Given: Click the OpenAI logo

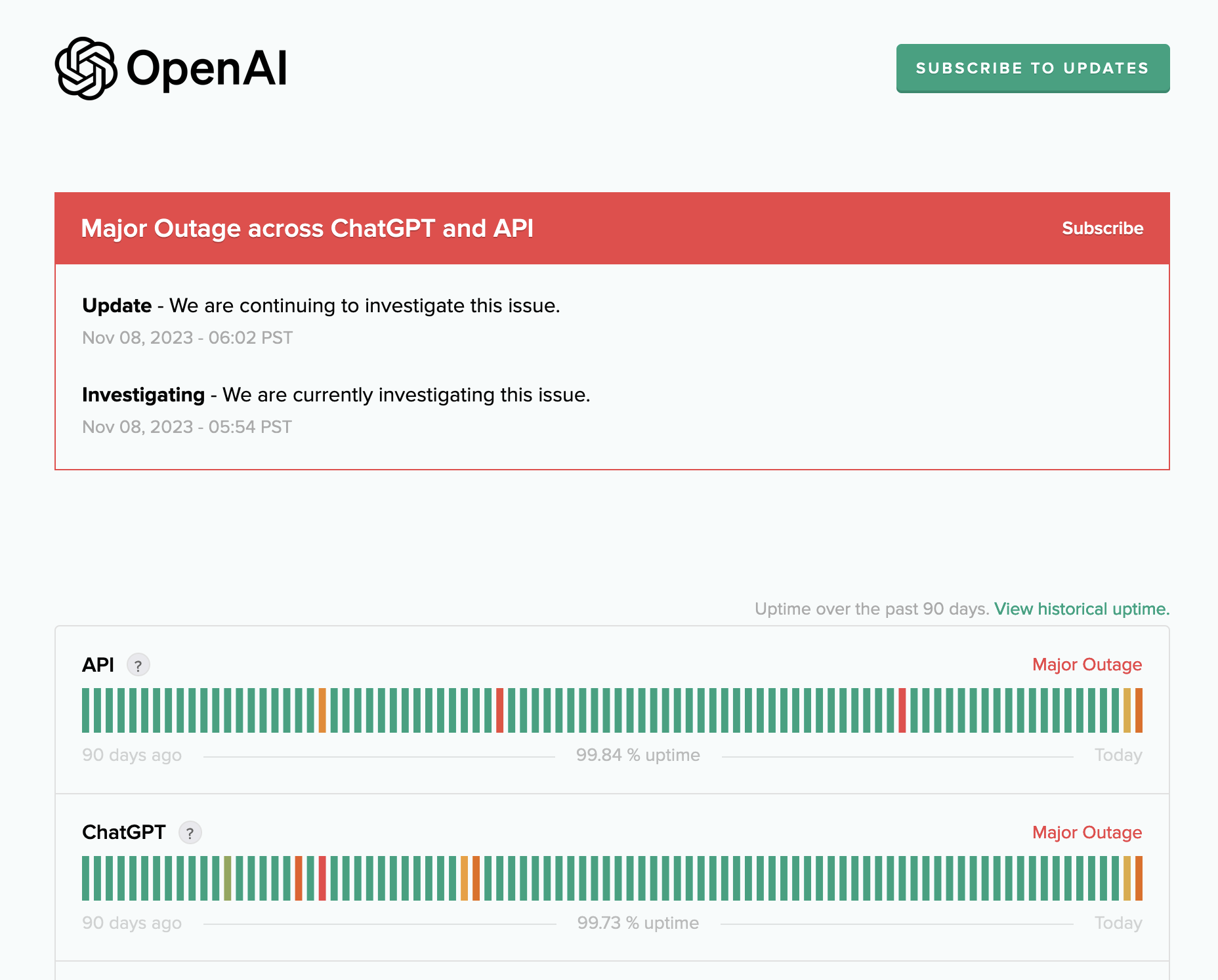Looking at the screenshot, I should point(171,68).
